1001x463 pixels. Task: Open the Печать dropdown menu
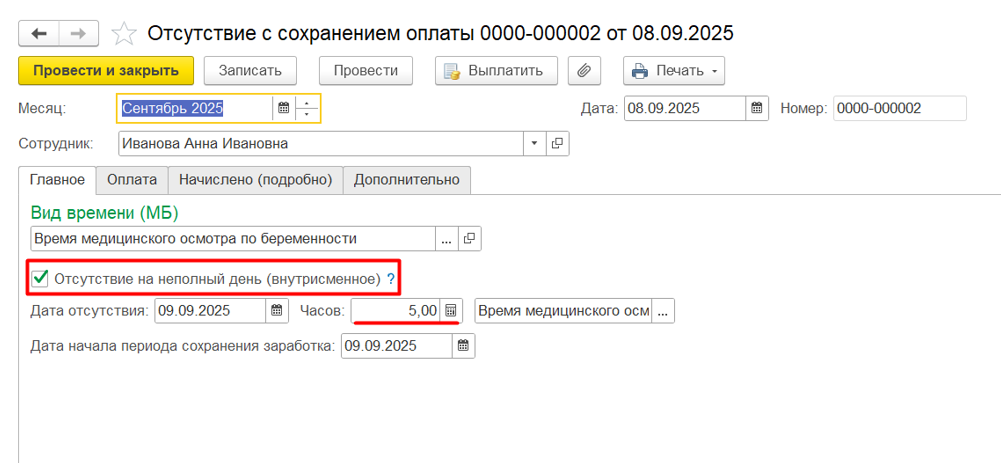point(674,71)
